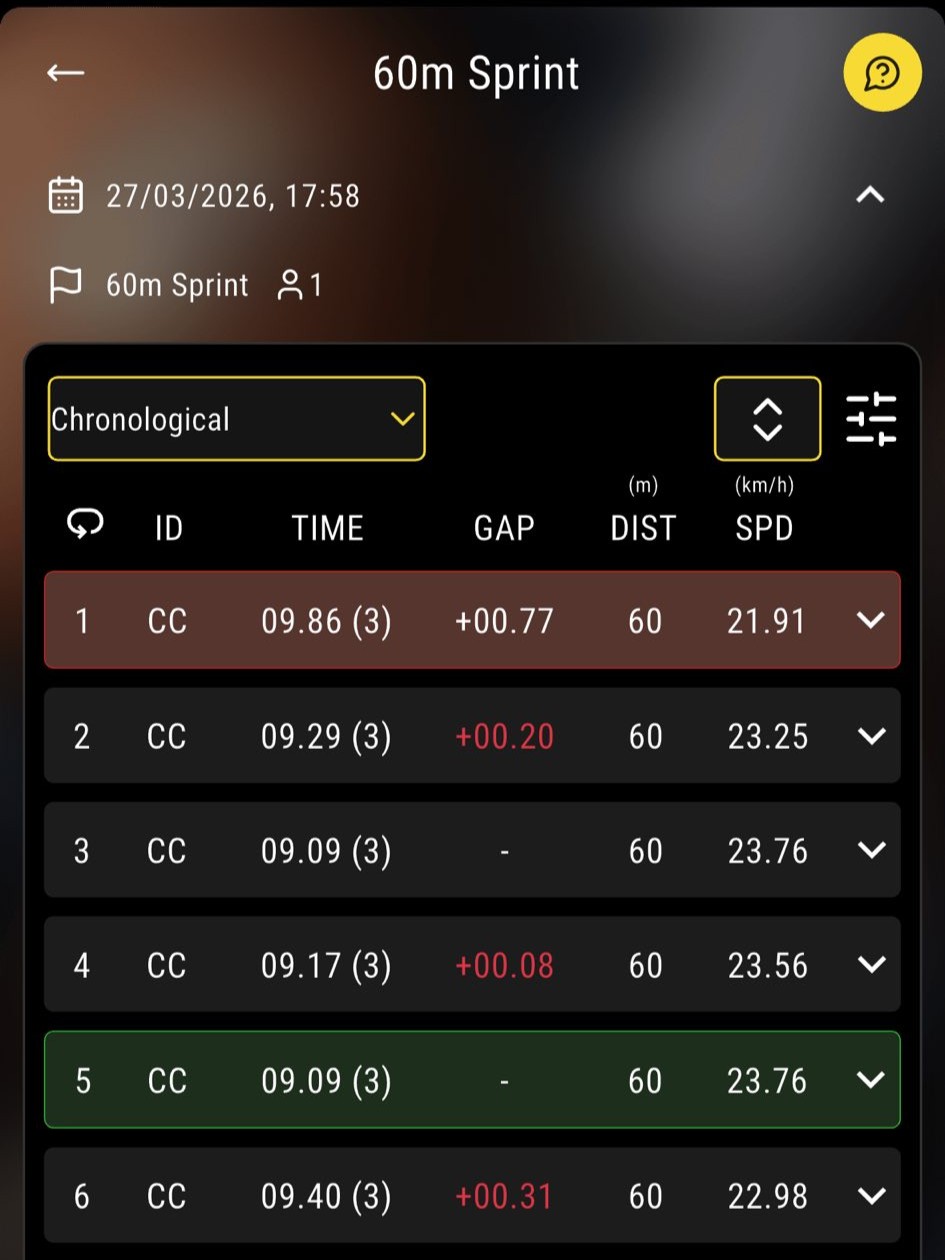Open the filter sliders settings icon
945x1260 pixels.
[871, 419]
